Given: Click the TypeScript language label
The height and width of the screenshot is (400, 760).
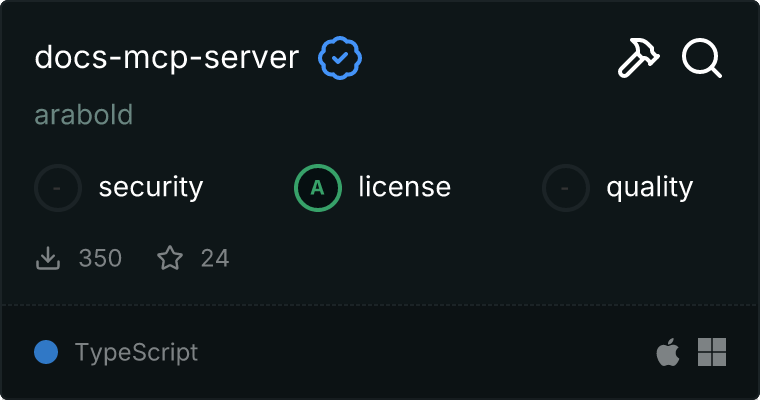Looking at the screenshot, I should click(x=136, y=352).
